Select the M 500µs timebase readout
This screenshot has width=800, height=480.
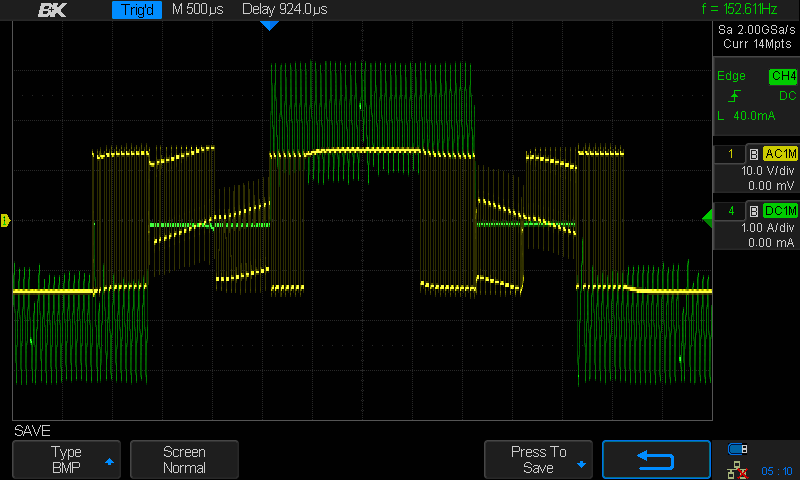pyautogui.click(x=197, y=9)
